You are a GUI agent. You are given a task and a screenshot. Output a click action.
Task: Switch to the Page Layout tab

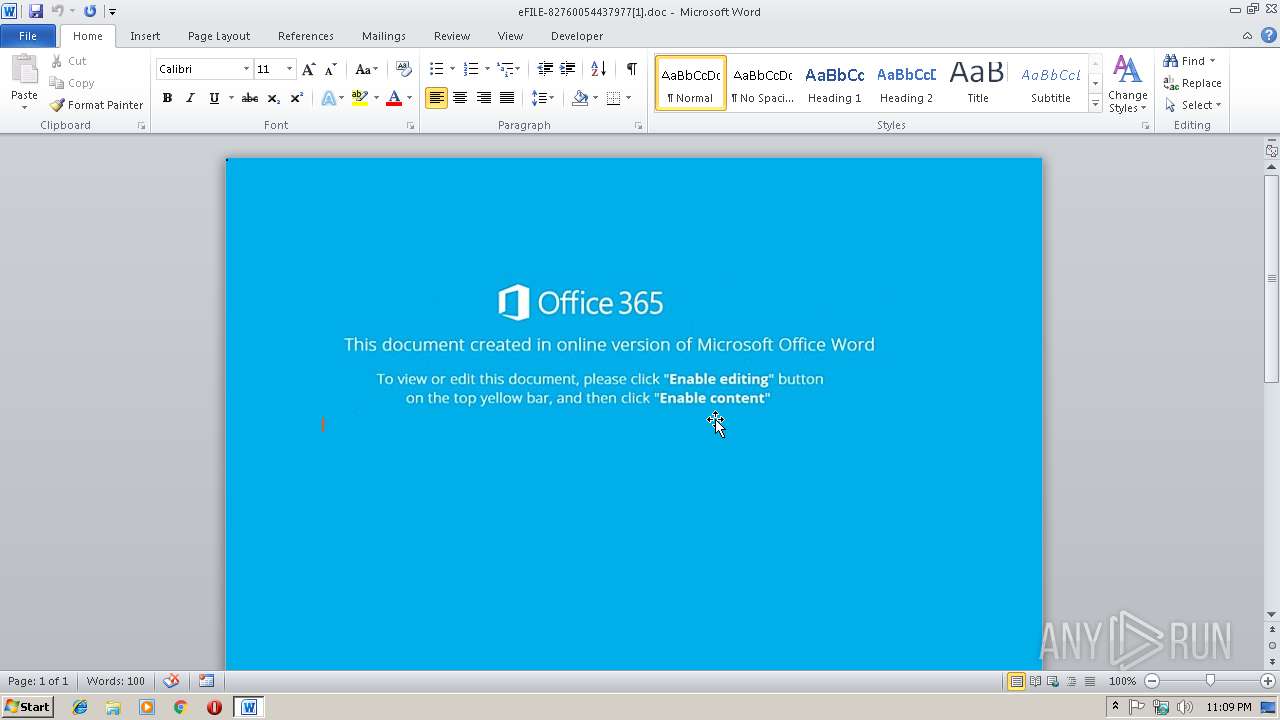click(219, 36)
